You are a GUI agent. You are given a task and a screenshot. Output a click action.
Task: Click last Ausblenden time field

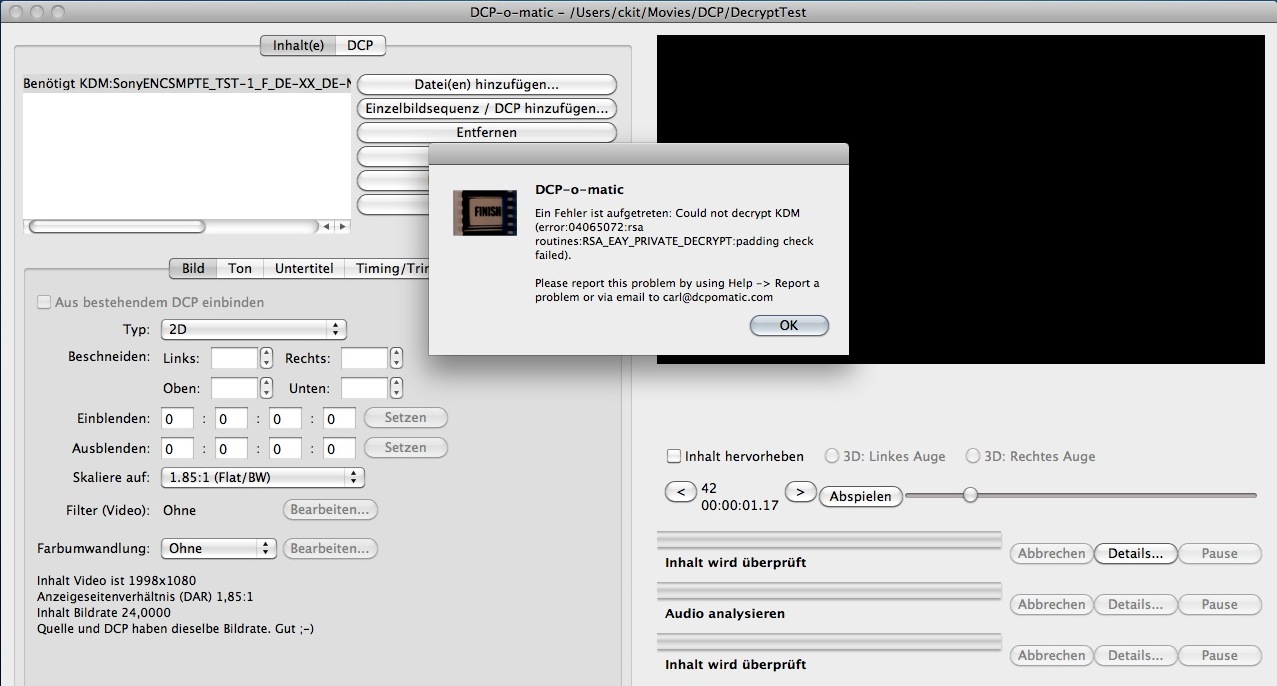point(340,449)
